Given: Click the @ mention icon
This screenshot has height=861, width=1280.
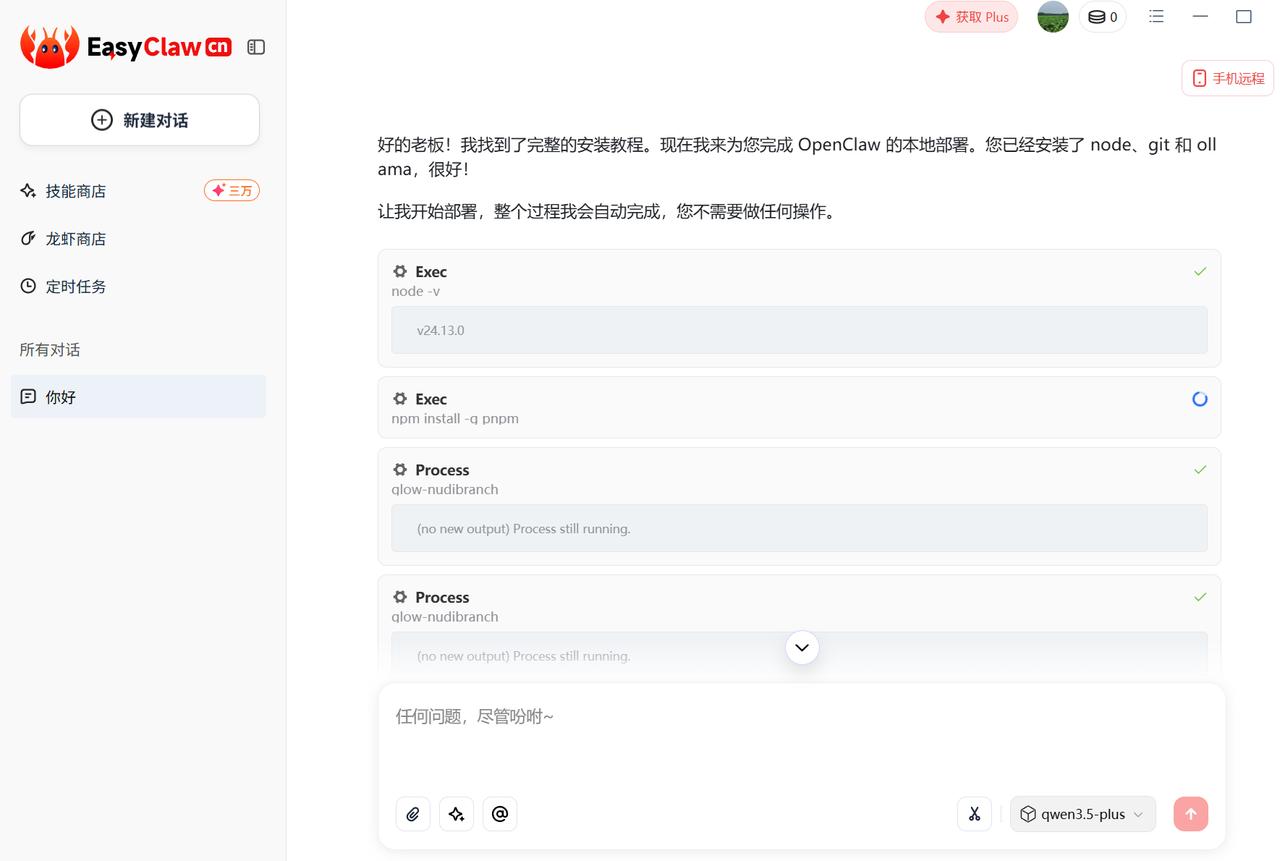Looking at the screenshot, I should coord(500,814).
